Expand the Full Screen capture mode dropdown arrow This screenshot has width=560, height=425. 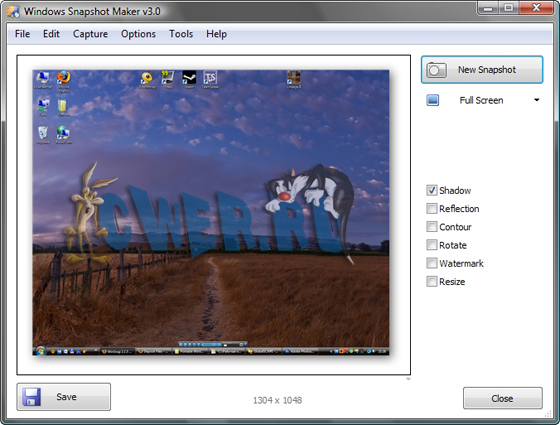[x=536, y=100]
